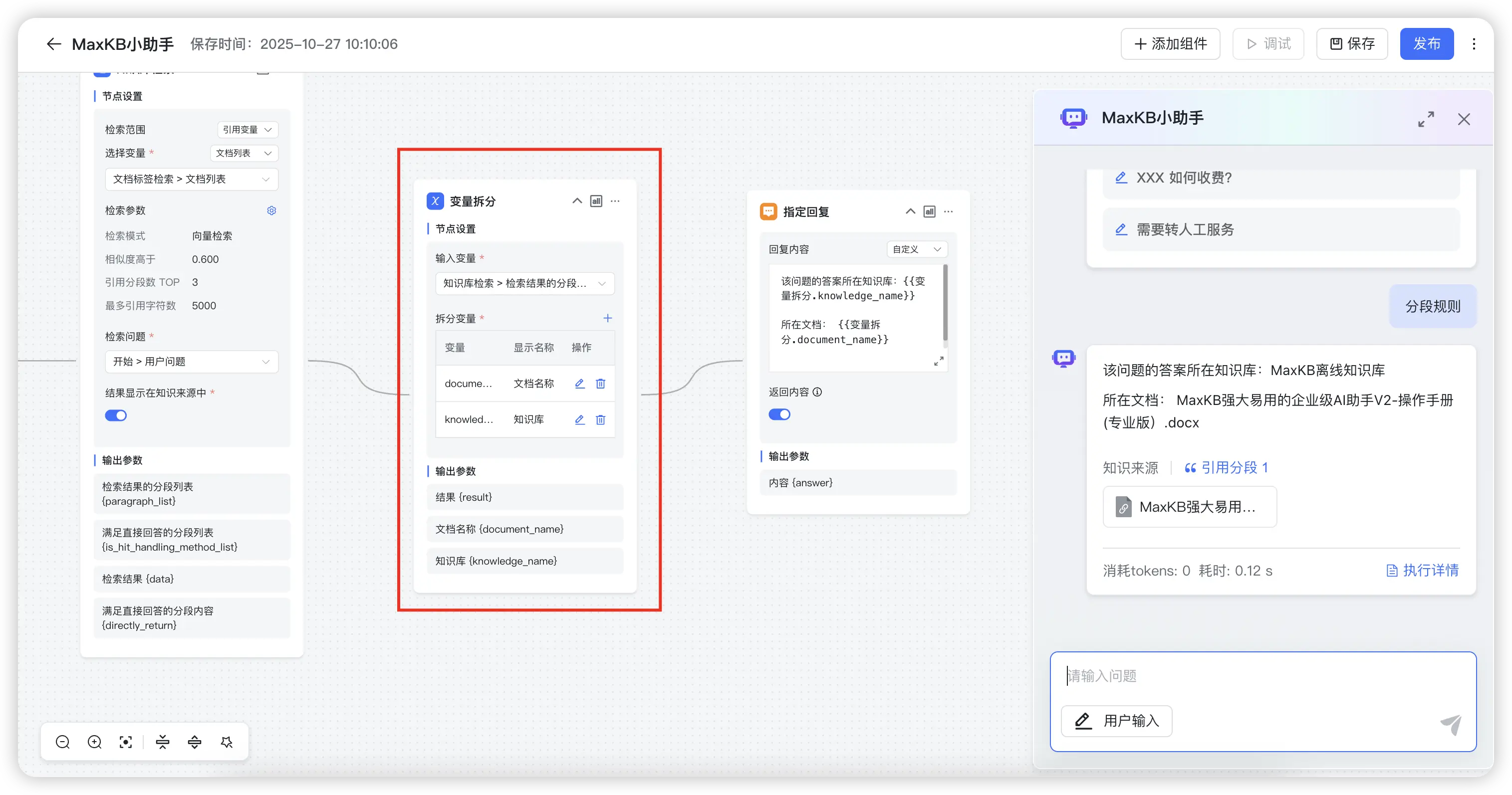This screenshot has height=795, width=1512.
Task: Expand the chat panel to fullscreen
Action: (1426, 119)
